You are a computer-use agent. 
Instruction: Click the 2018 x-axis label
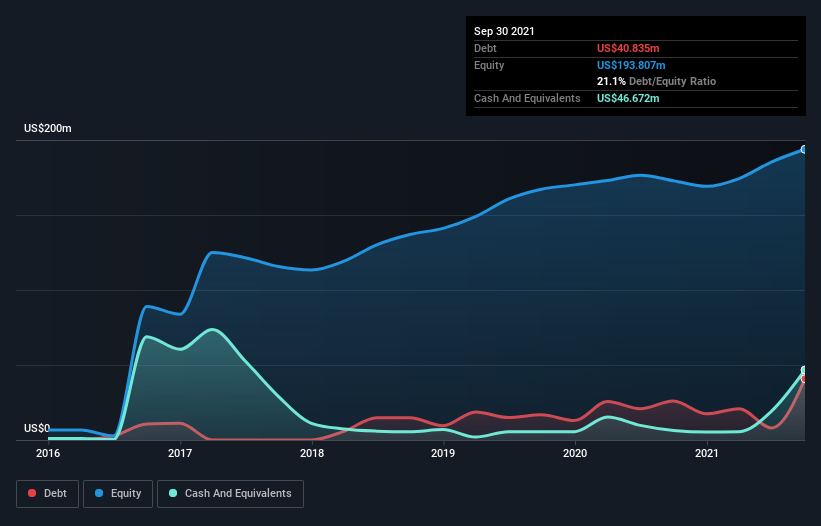(x=312, y=453)
